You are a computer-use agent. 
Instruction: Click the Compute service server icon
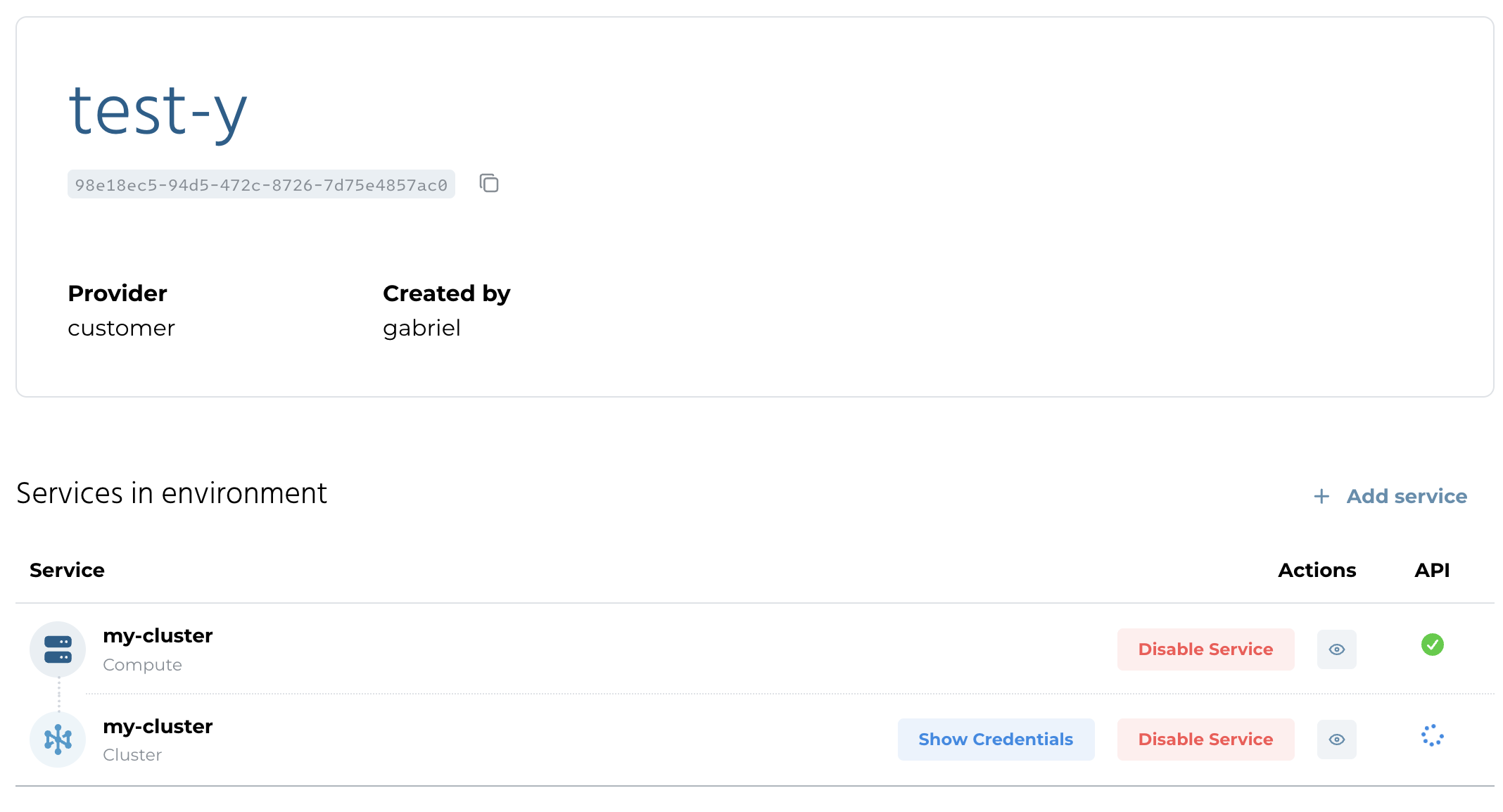(58, 649)
